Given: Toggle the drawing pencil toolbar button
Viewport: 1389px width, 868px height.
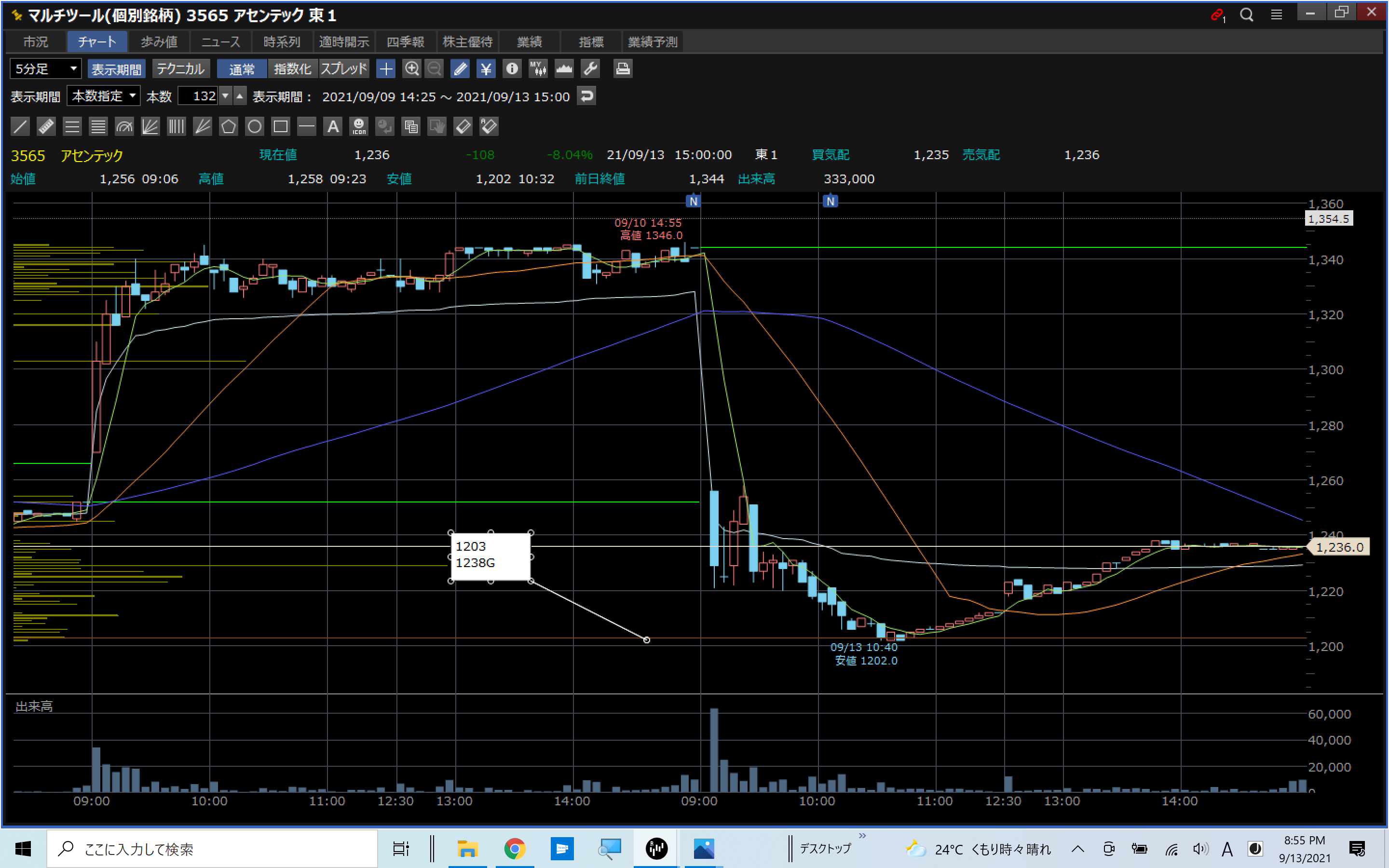Looking at the screenshot, I should (x=460, y=69).
